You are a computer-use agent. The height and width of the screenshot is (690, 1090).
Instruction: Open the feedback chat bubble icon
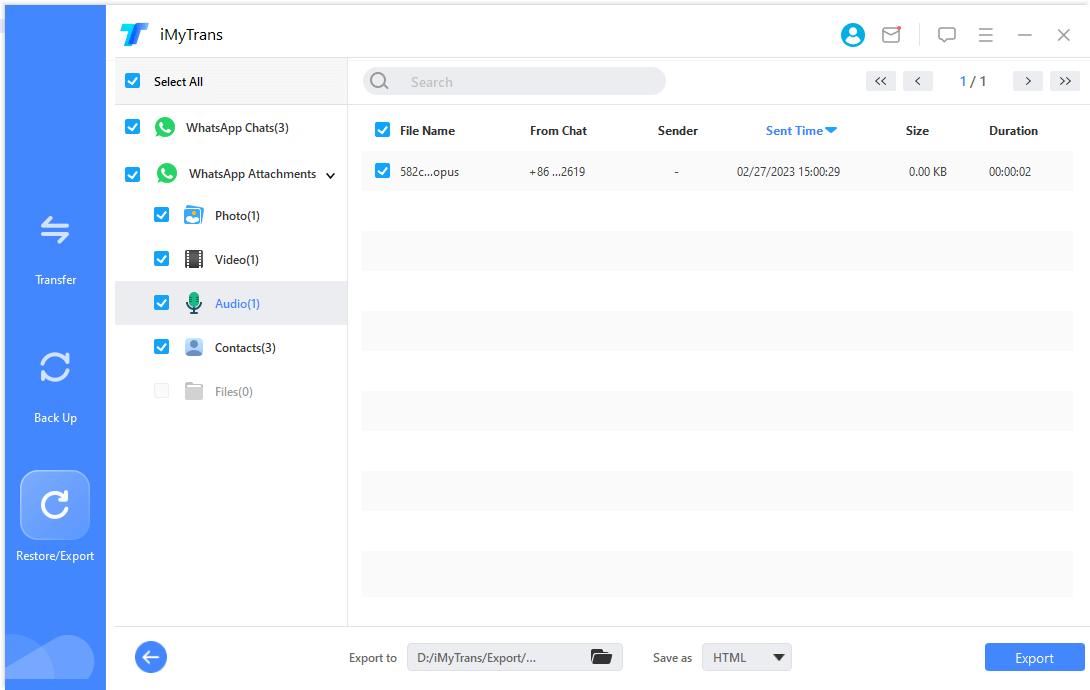tap(946, 34)
